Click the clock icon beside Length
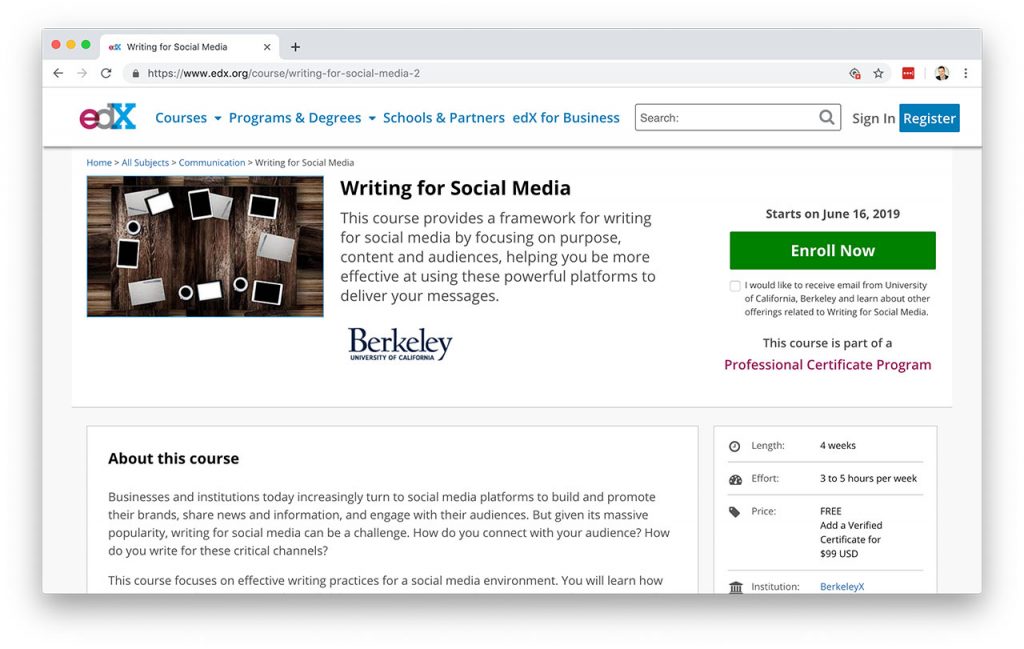Image resolution: width=1024 pixels, height=649 pixels. coord(735,447)
